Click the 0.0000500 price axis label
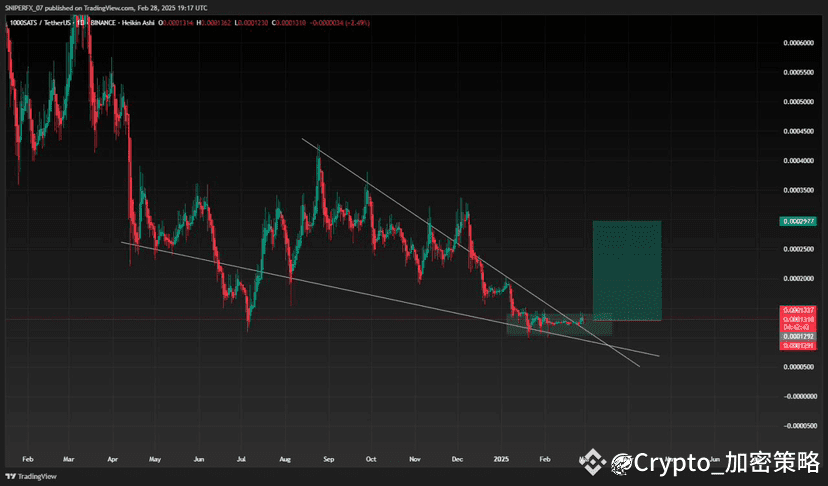The height and width of the screenshot is (486, 828). (x=798, y=367)
